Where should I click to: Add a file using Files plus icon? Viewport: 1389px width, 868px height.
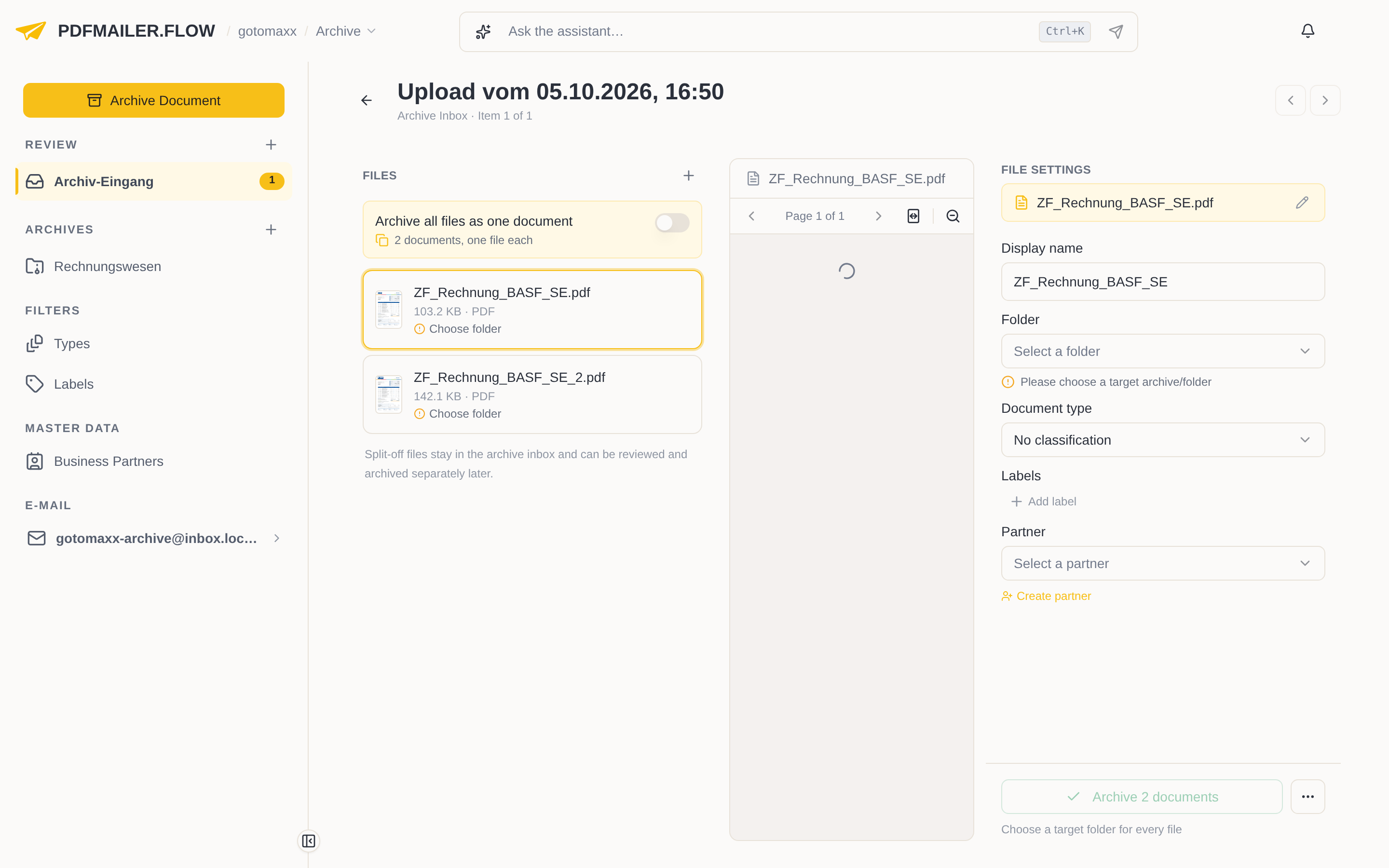(688, 176)
